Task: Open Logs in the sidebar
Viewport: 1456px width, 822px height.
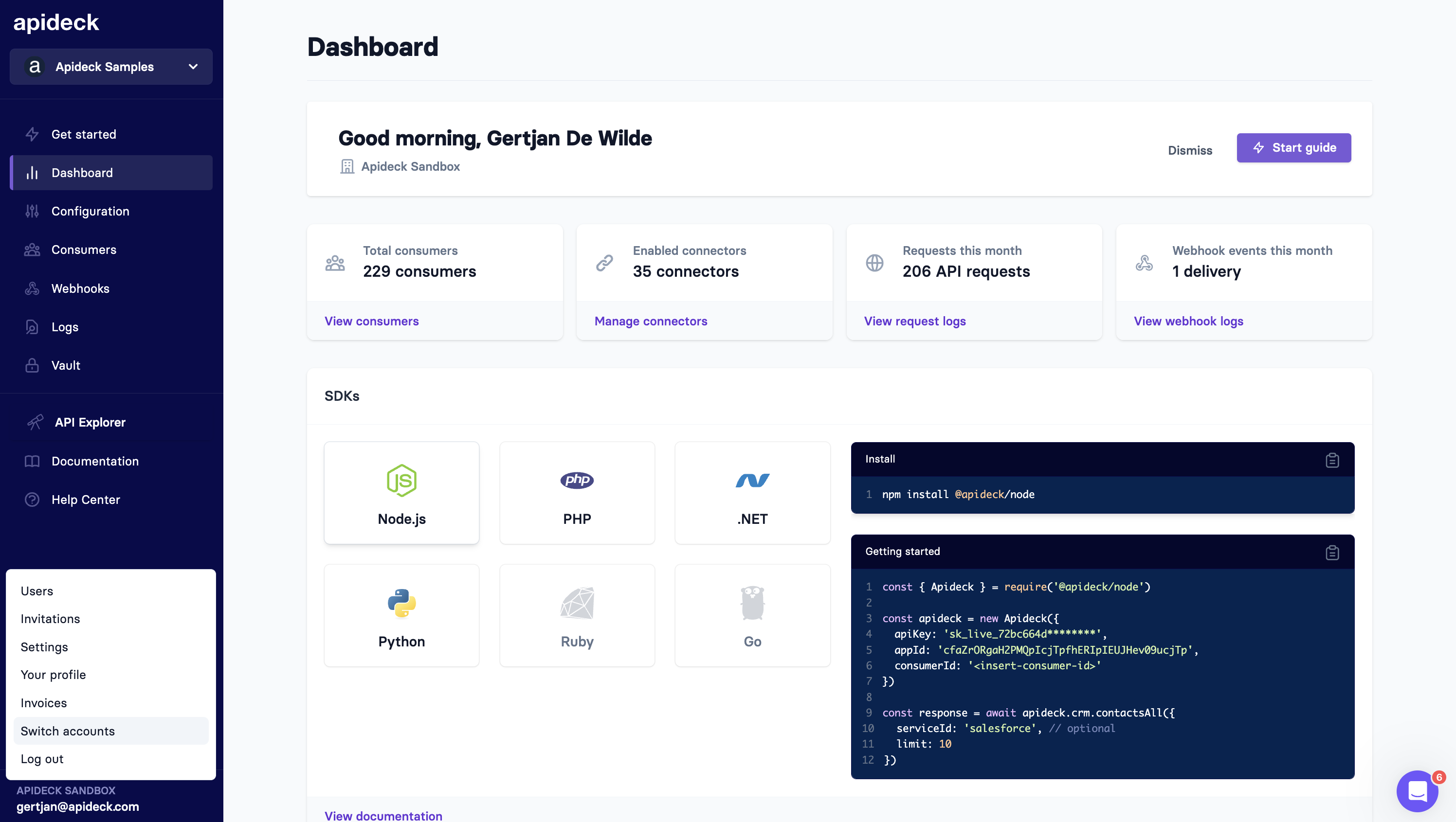Action: [111, 327]
